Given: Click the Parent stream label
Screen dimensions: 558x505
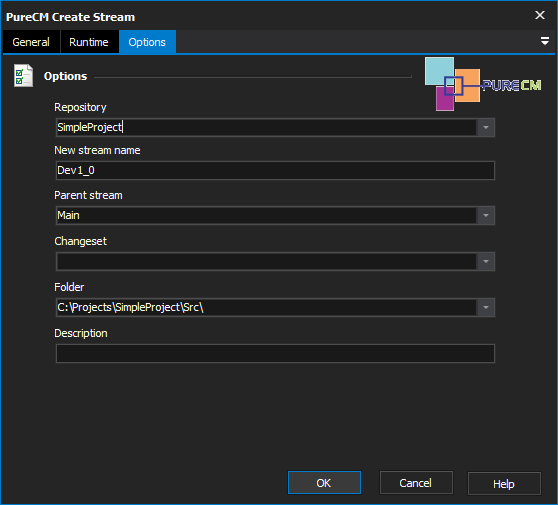Looking at the screenshot, I should tap(88, 195).
